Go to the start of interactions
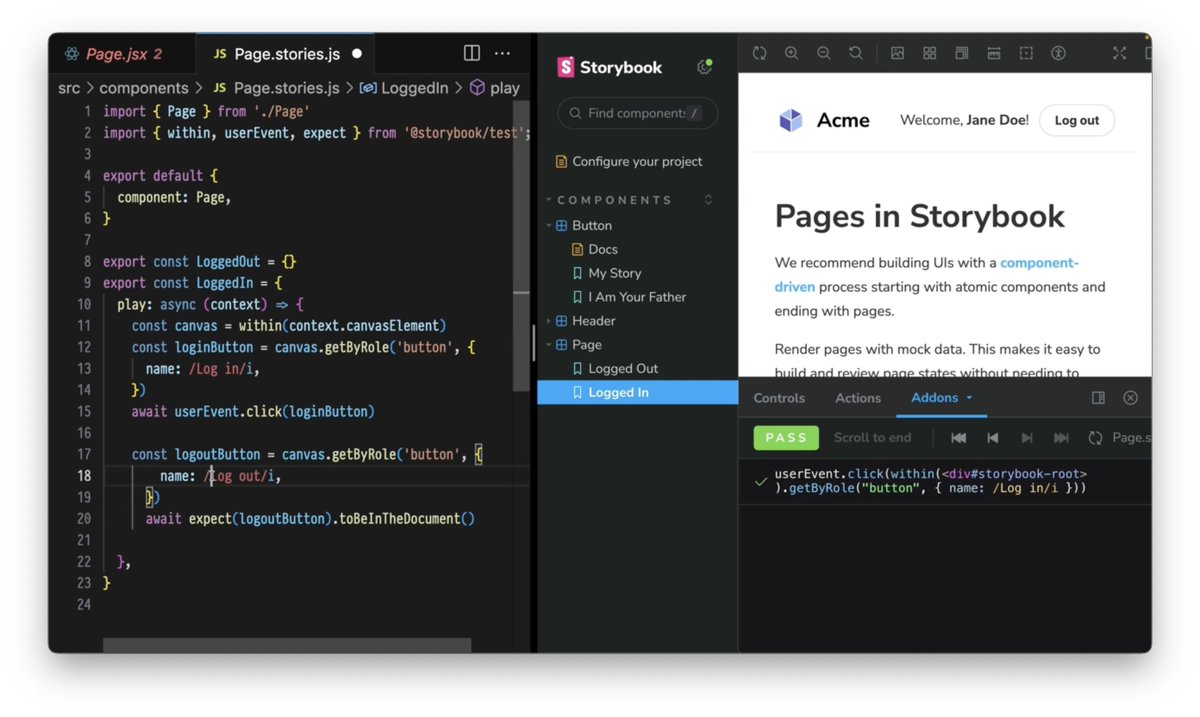This screenshot has height=717, width=1200. click(958, 438)
